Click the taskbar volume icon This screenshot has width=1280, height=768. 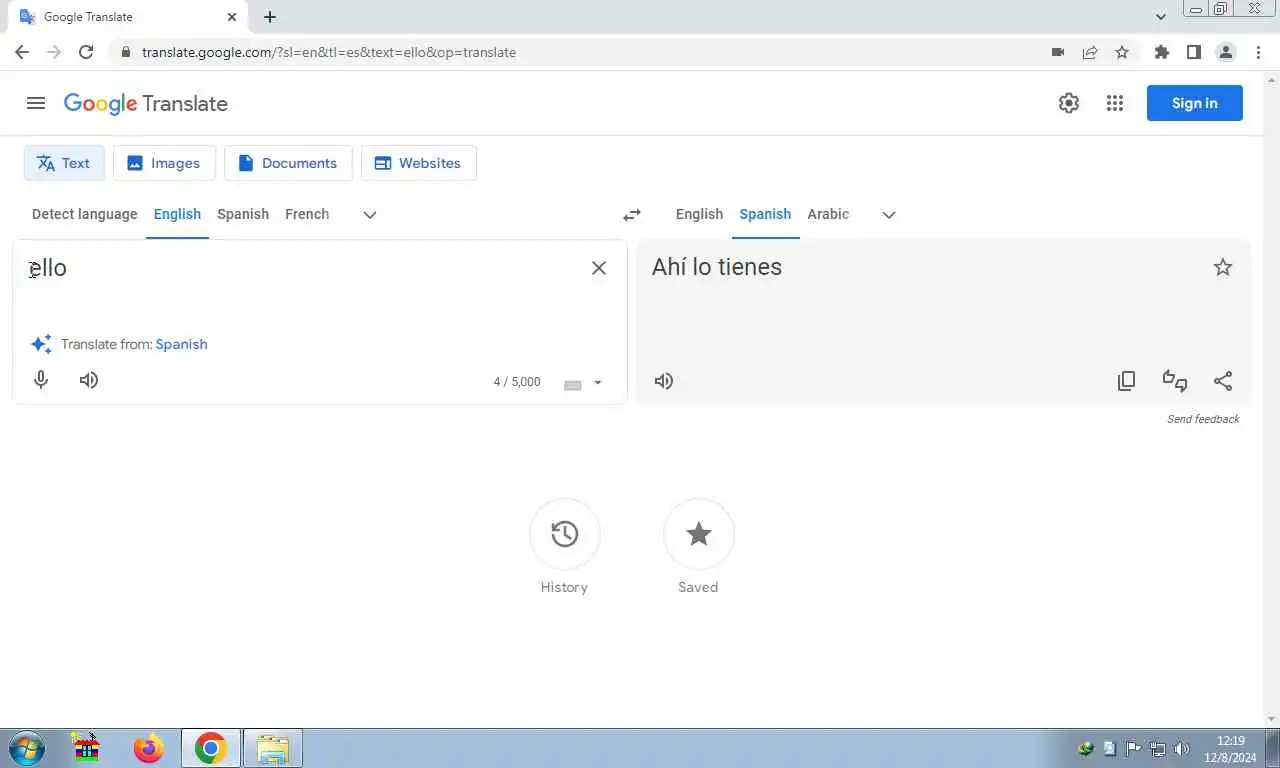(x=1181, y=748)
